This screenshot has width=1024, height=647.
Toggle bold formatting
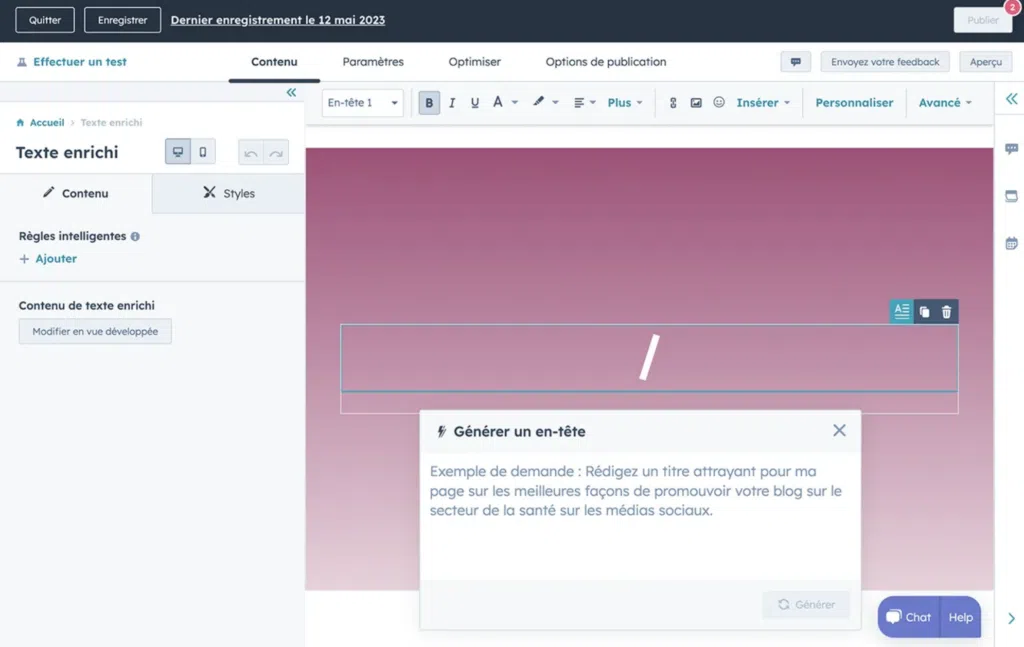pos(429,102)
